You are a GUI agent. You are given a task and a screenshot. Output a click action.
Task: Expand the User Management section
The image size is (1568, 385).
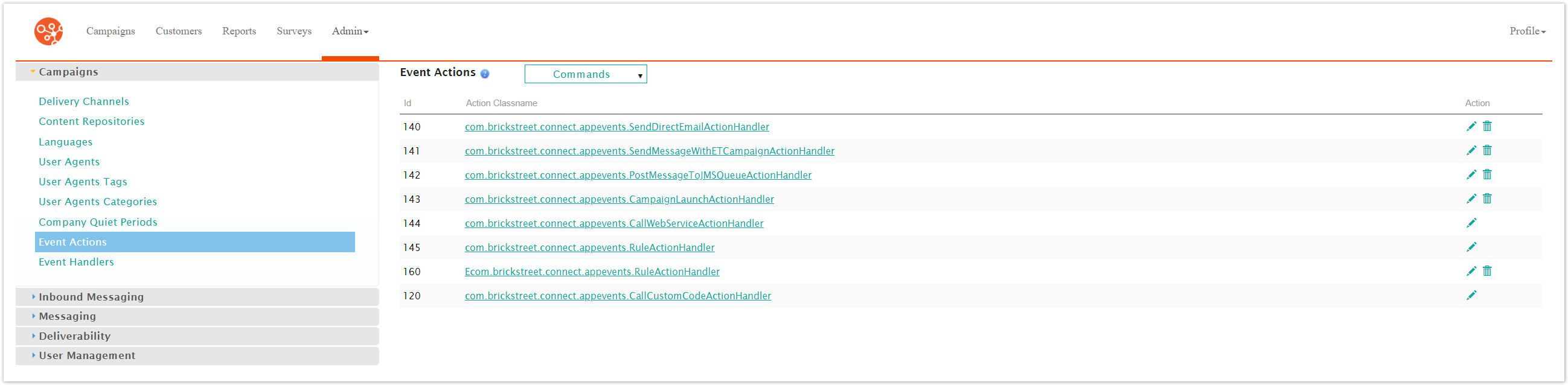click(87, 356)
